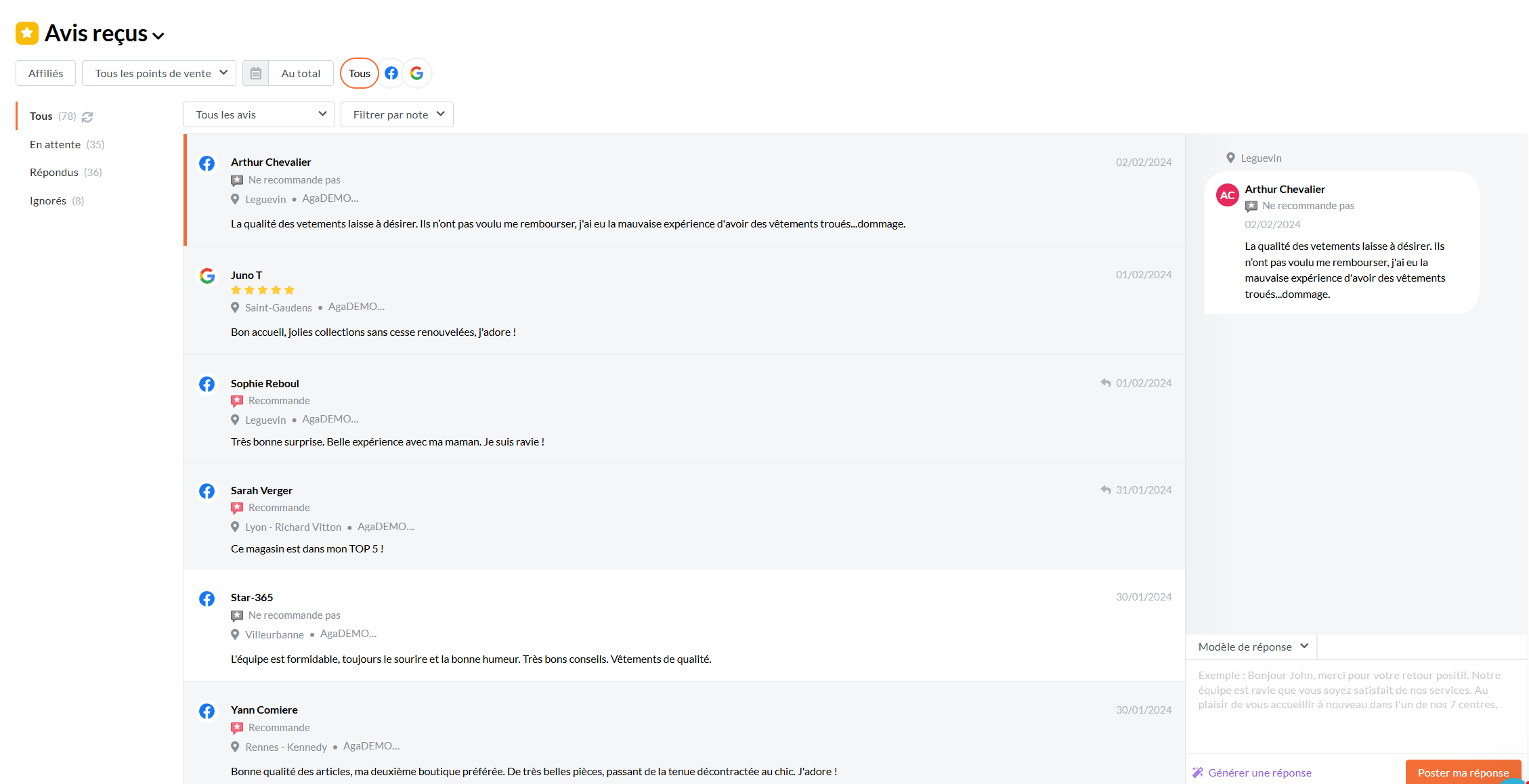Click location pin next to Lyon - Richard Vitton
The image size is (1529, 784).
pos(235,527)
